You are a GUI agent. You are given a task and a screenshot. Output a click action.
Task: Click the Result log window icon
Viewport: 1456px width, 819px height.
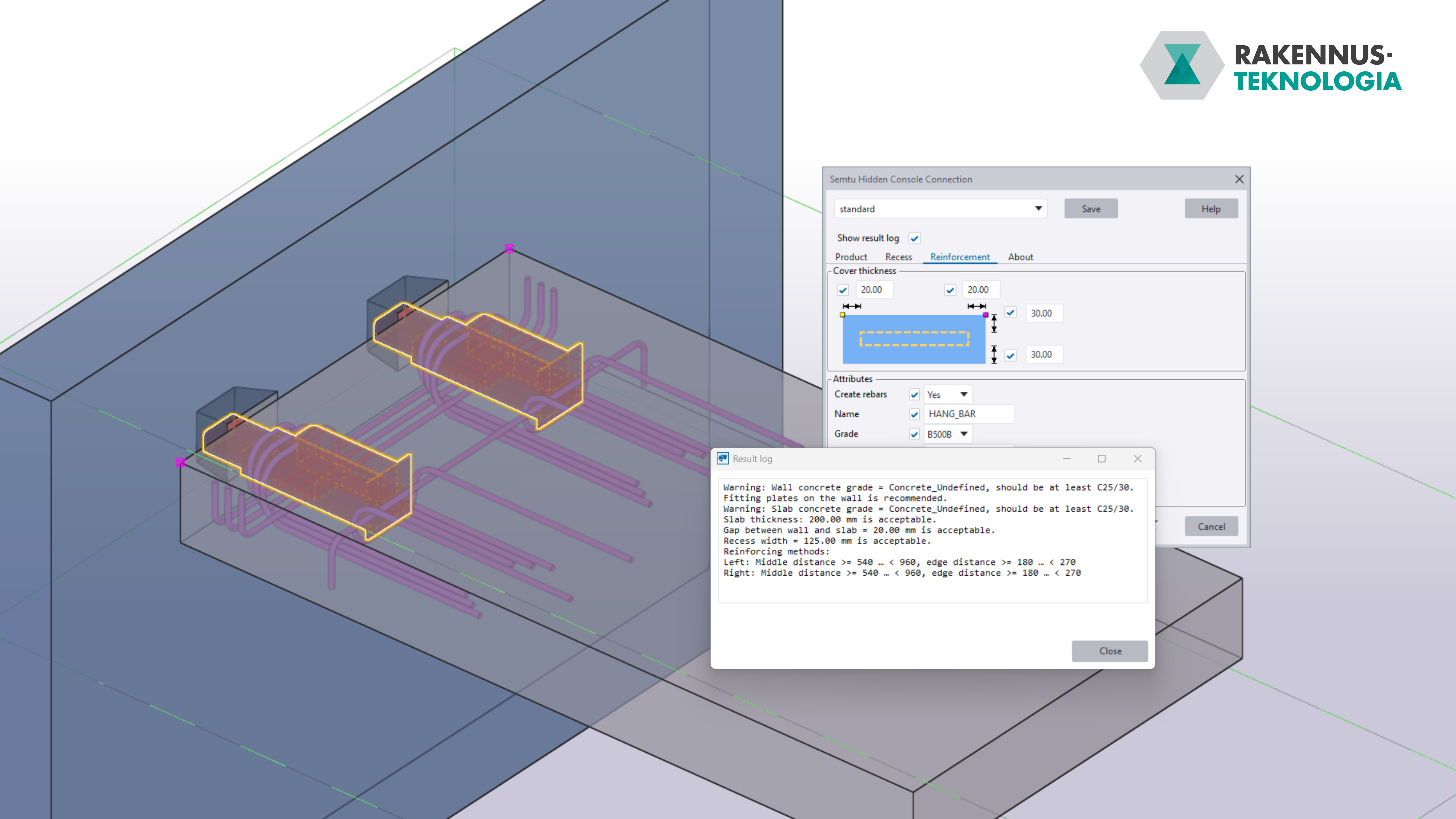point(722,458)
